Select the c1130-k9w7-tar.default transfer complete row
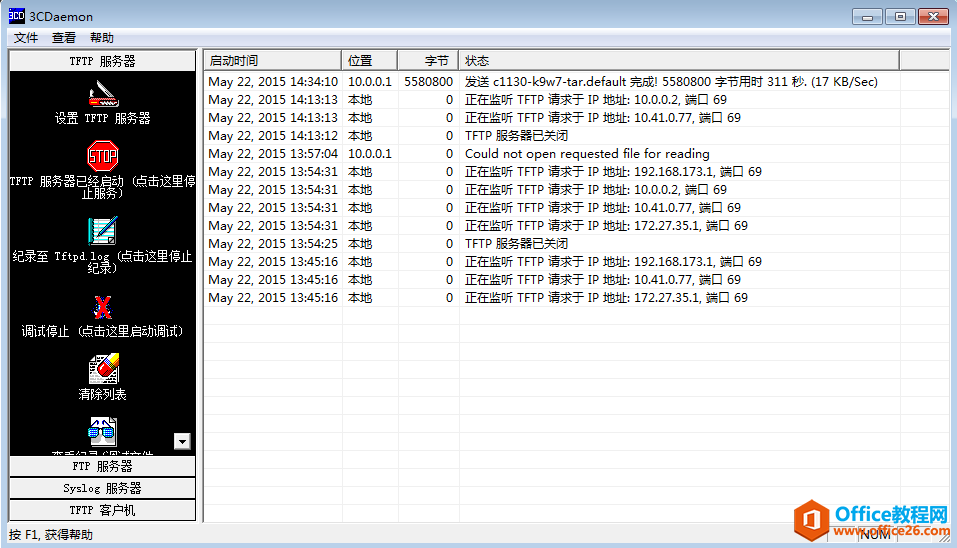 coord(670,82)
